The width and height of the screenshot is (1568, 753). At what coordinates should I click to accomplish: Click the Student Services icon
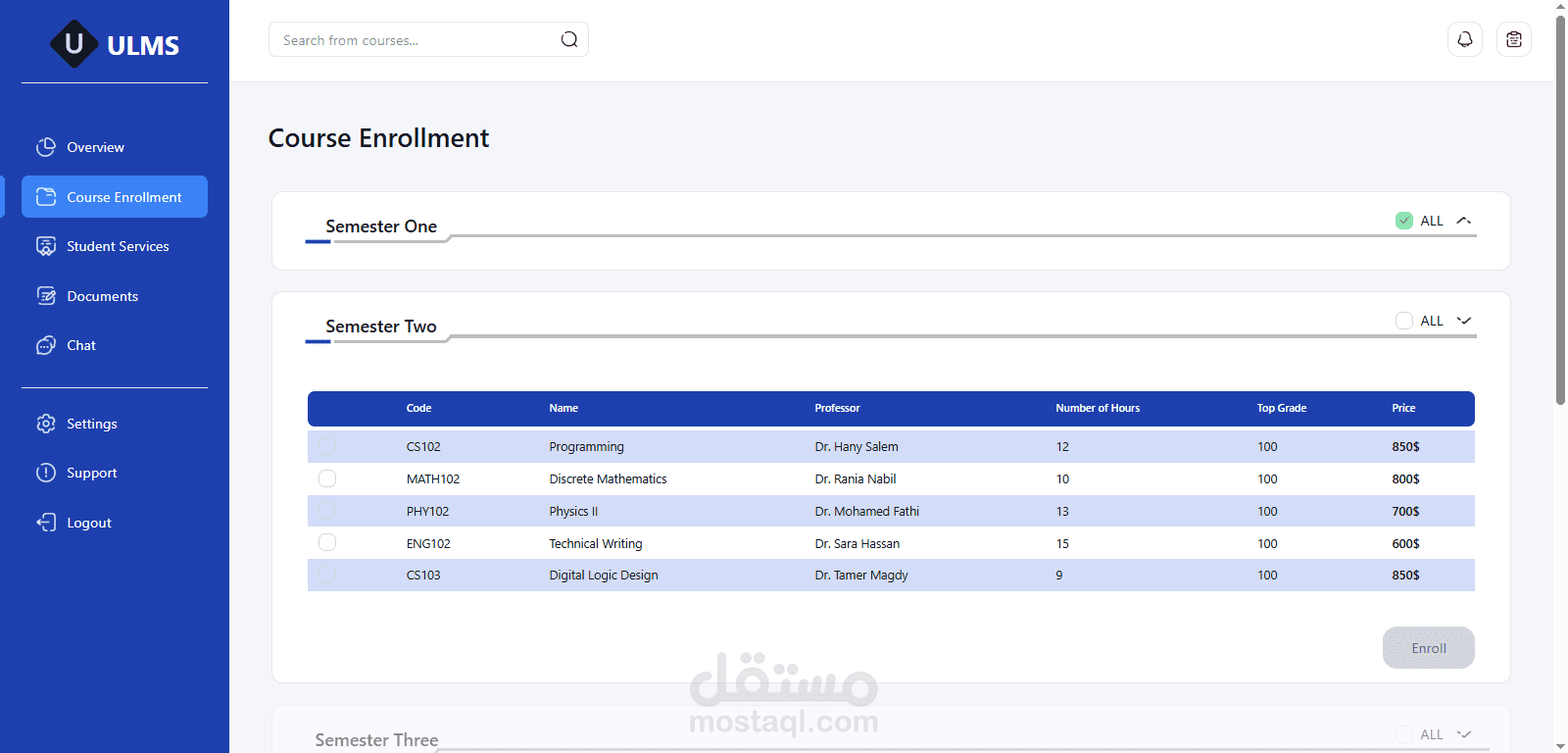(x=46, y=246)
